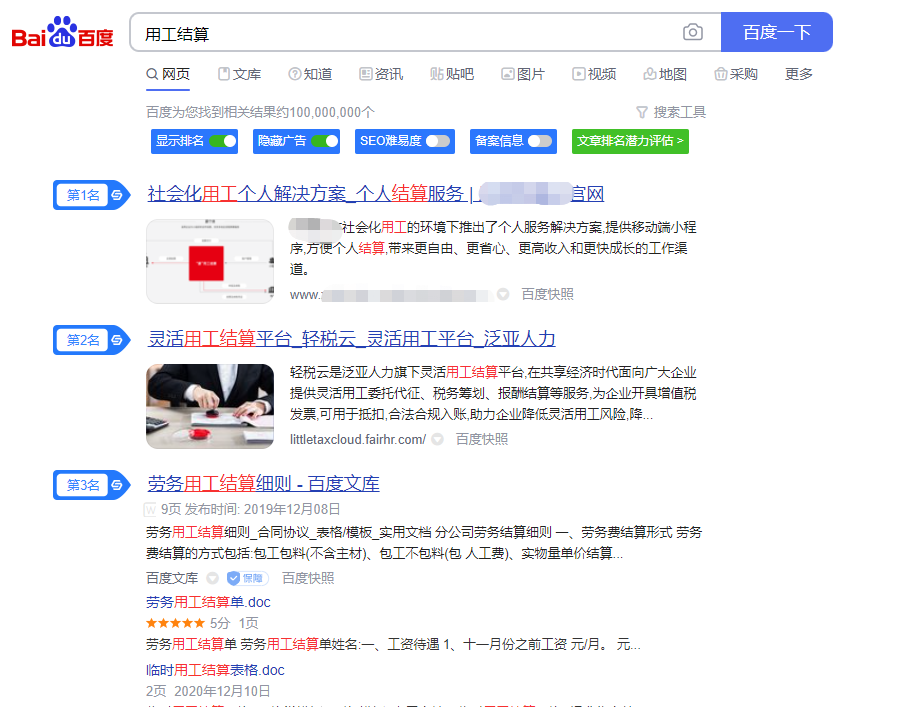Viewport: 922px width, 707px height.
Task: Open the 劳务用工结算细则 - 百度文库 result
Action: pyautogui.click(x=263, y=484)
